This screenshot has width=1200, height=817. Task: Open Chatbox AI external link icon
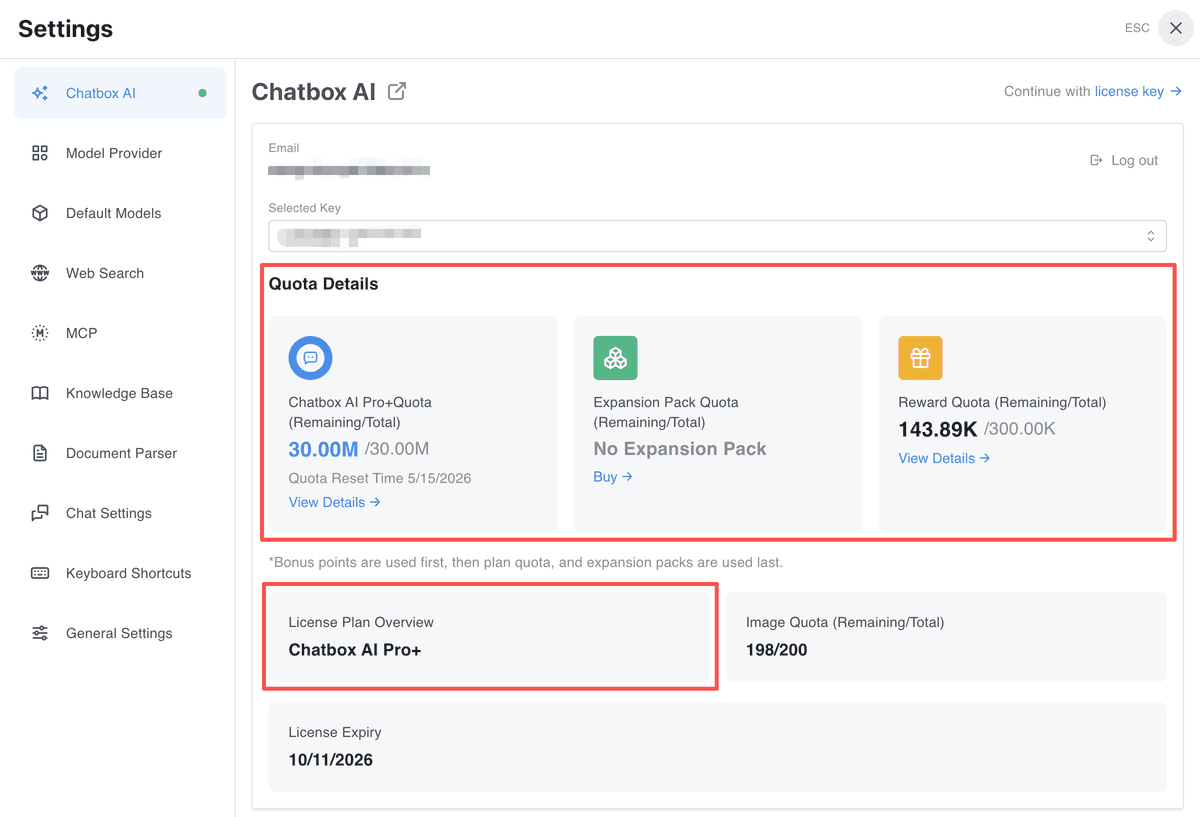point(397,91)
